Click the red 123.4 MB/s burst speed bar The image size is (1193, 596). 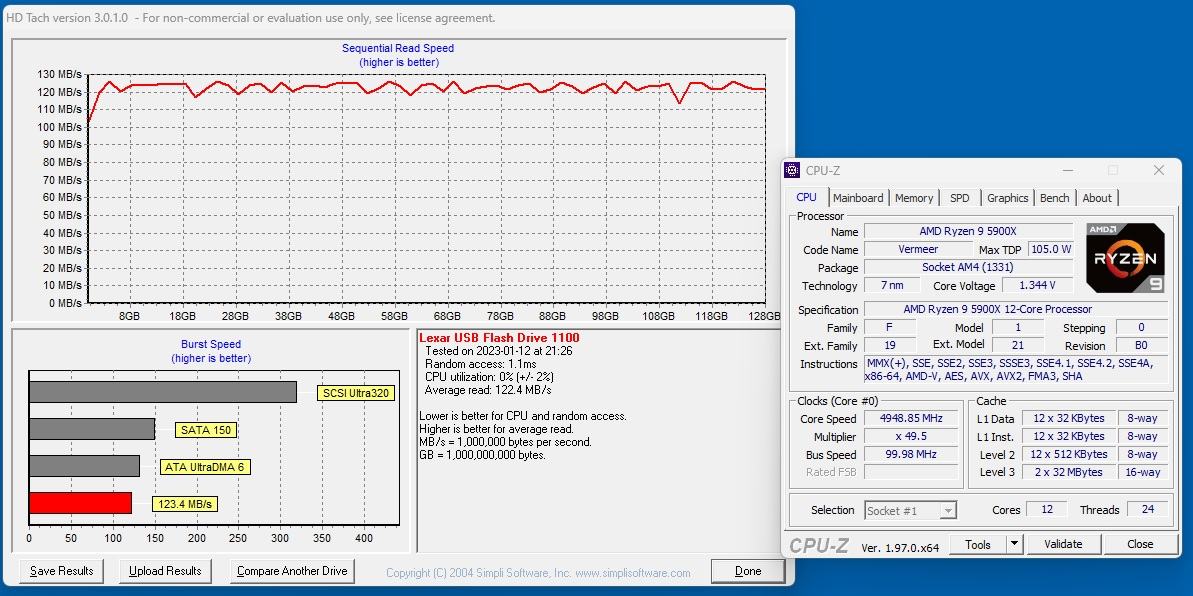coord(80,503)
